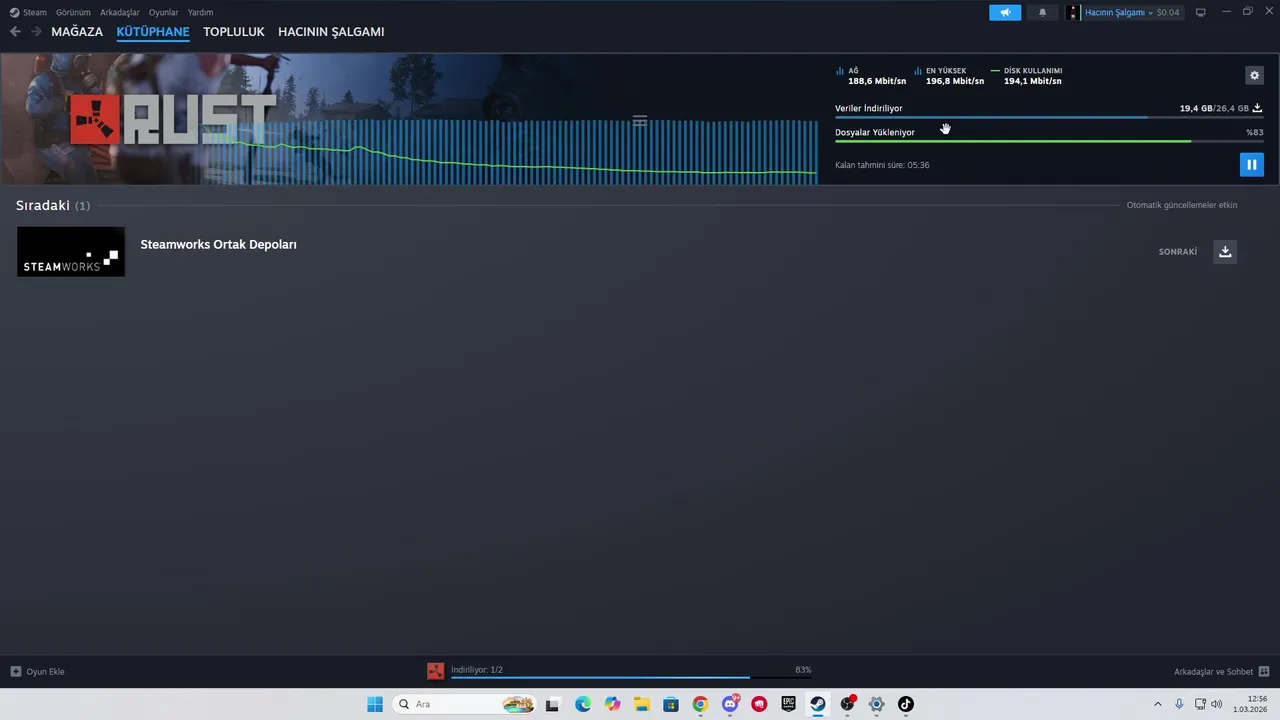Image resolution: width=1280 pixels, height=720 pixels.
Task: Open the Yardım menu
Action: click(200, 12)
